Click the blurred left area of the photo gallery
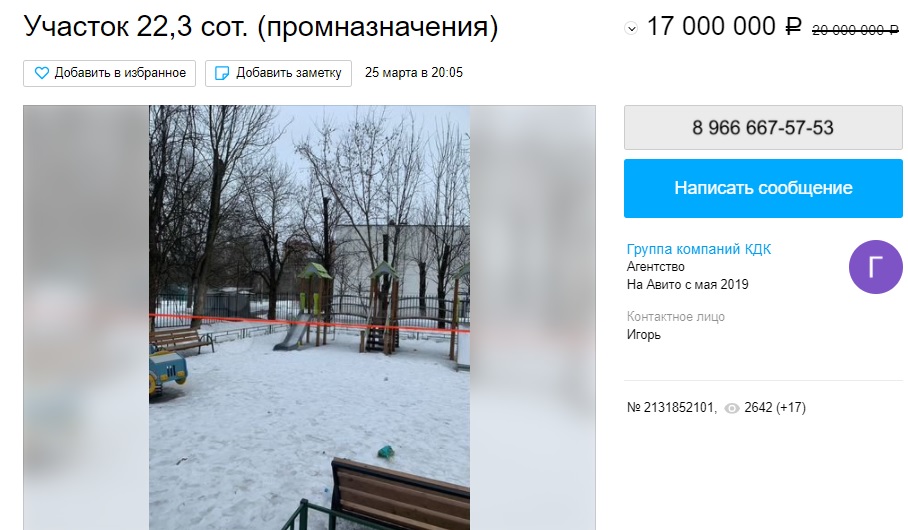 [x=86, y=317]
